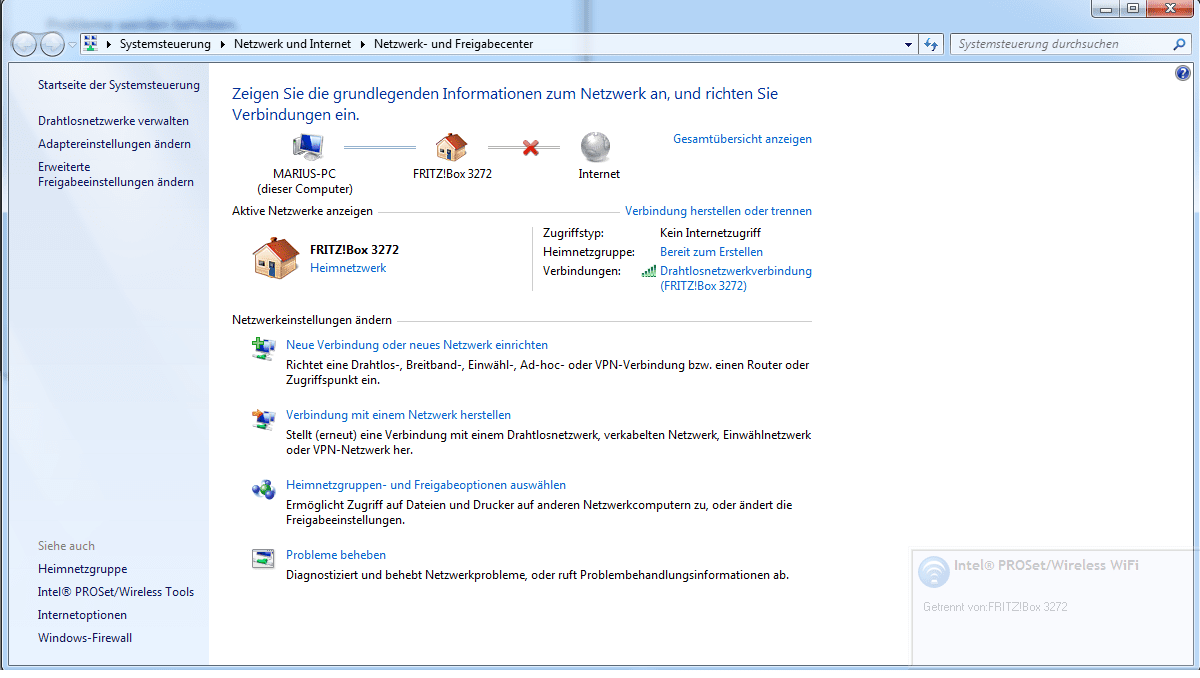The image size is (1200, 678).
Task: Click Heimnetzgruppen- und Freigabeoptionen auswählen
Action: coord(426,485)
